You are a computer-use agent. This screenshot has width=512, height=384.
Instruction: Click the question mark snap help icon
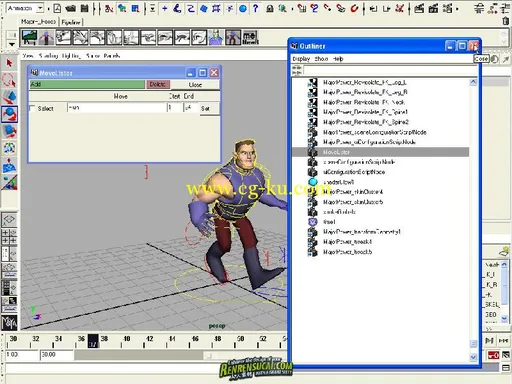click(255, 8)
